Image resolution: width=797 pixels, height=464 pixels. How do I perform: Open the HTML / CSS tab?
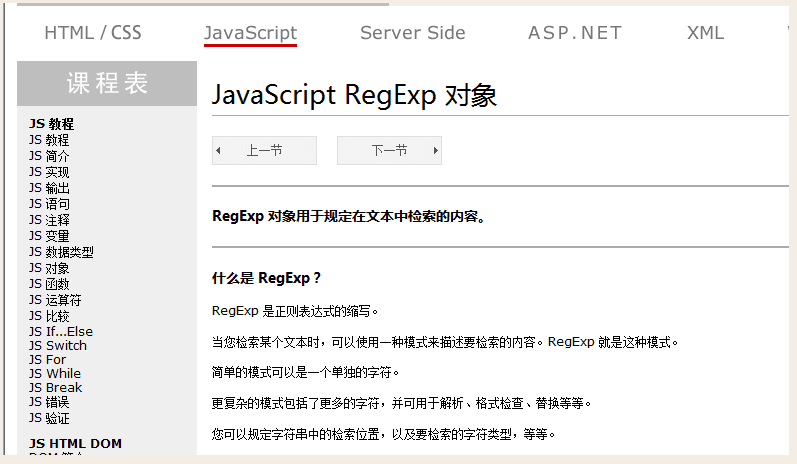93,33
